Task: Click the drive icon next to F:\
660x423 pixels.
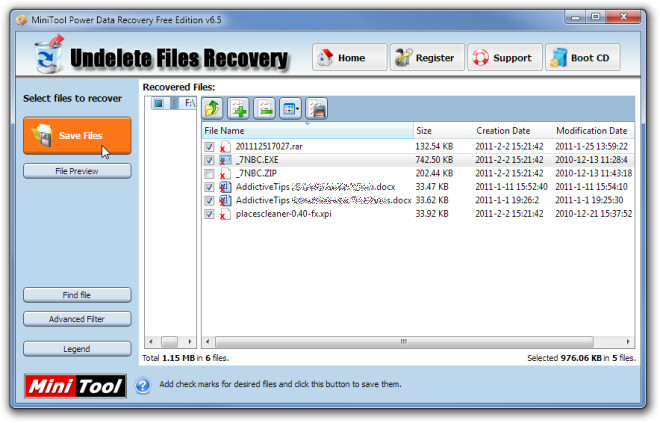Action: point(174,103)
